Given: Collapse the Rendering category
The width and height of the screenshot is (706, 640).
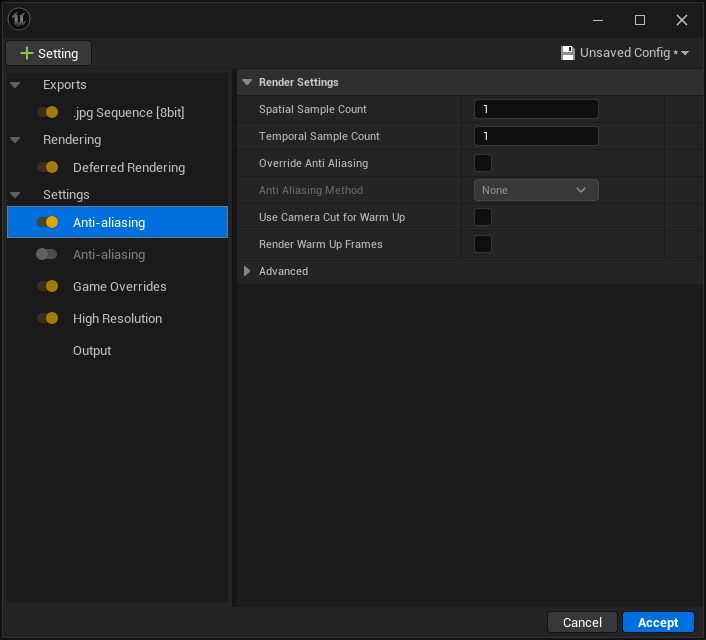Looking at the screenshot, I should 15,140.
